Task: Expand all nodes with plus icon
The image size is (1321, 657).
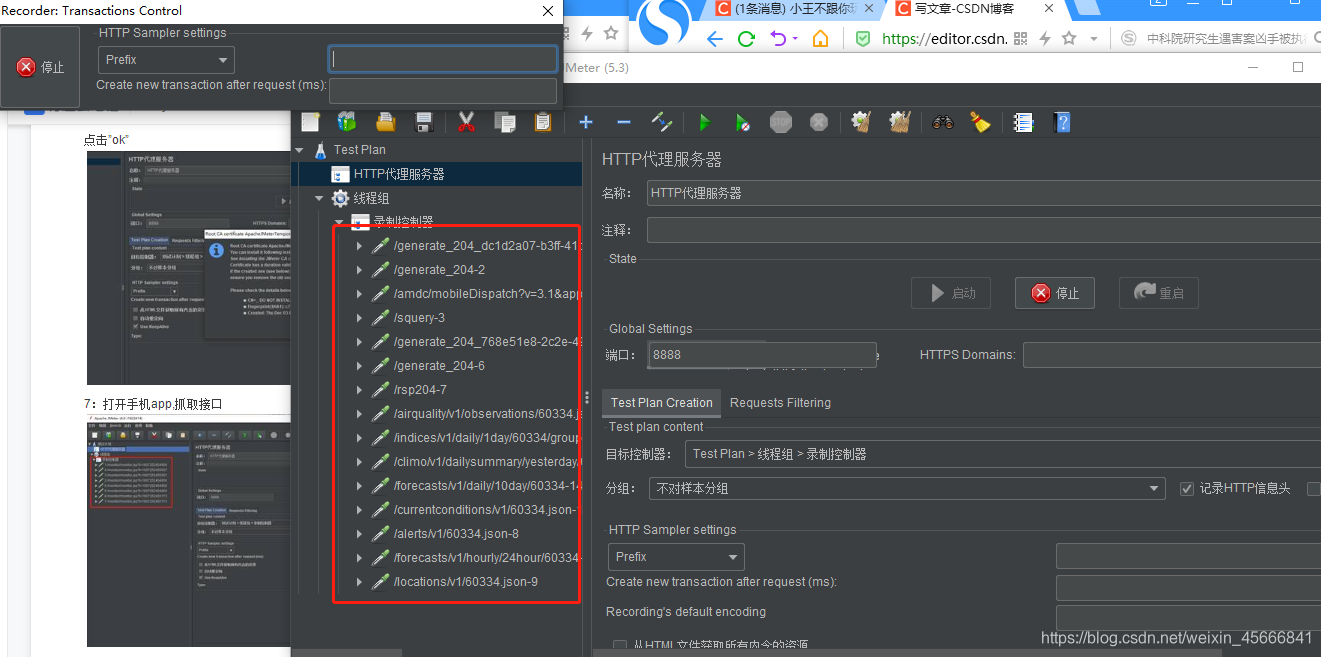Action: tap(586, 122)
